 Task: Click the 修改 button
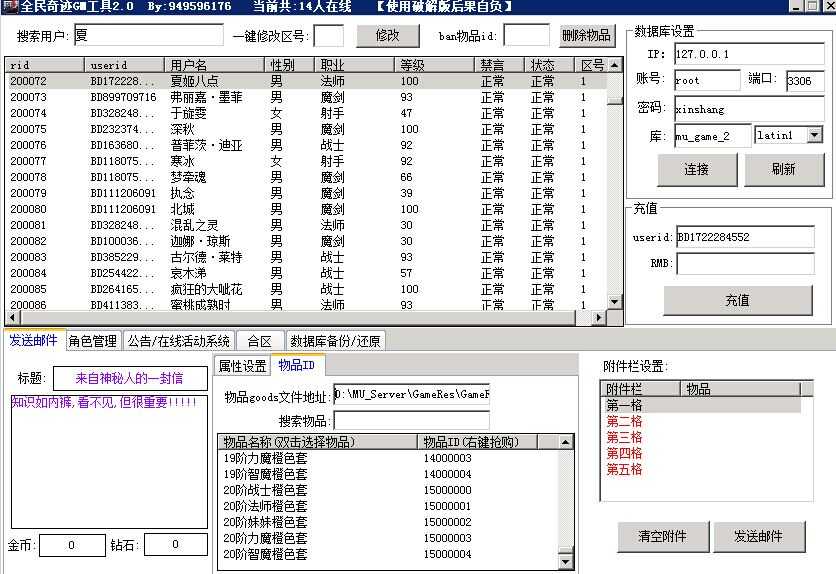(387, 36)
